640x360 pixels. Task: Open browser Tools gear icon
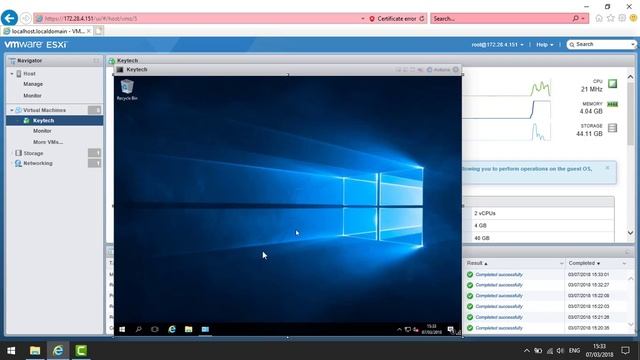(x=622, y=18)
